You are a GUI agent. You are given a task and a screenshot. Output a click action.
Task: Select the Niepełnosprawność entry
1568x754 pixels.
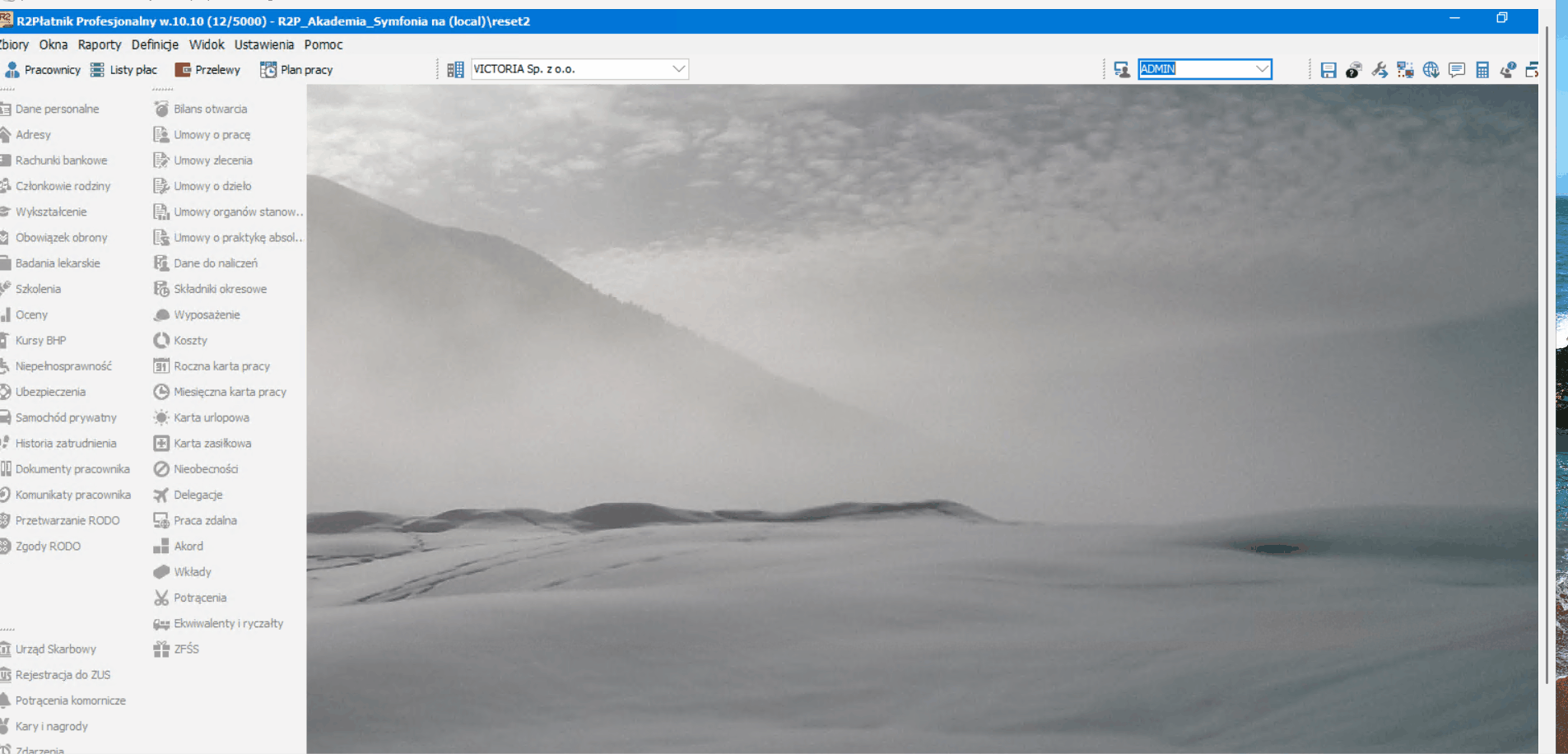(x=57, y=366)
